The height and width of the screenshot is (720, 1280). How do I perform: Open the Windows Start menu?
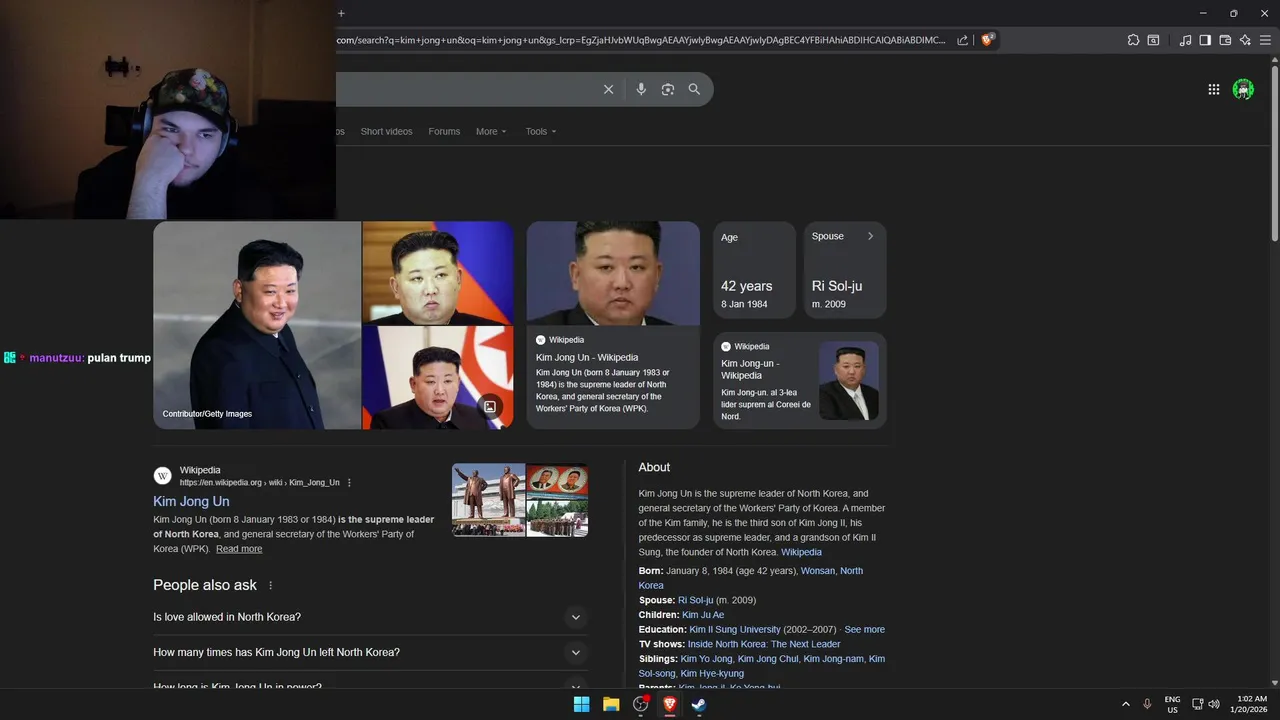pyautogui.click(x=581, y=704)
